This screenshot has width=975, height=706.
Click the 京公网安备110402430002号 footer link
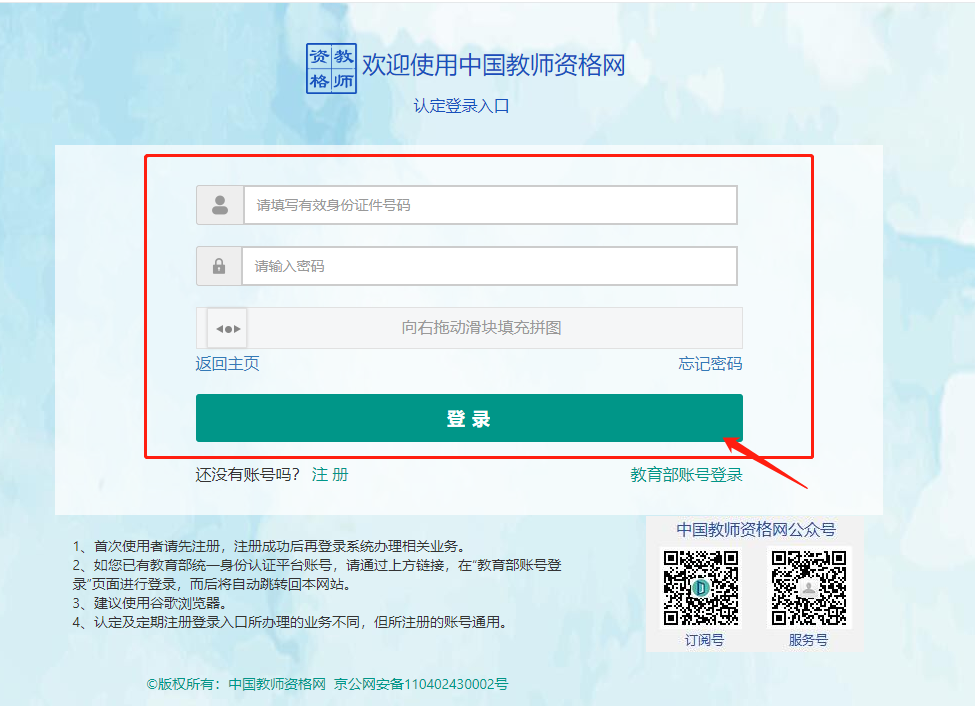pyautogui.click(x=421, y=684)
